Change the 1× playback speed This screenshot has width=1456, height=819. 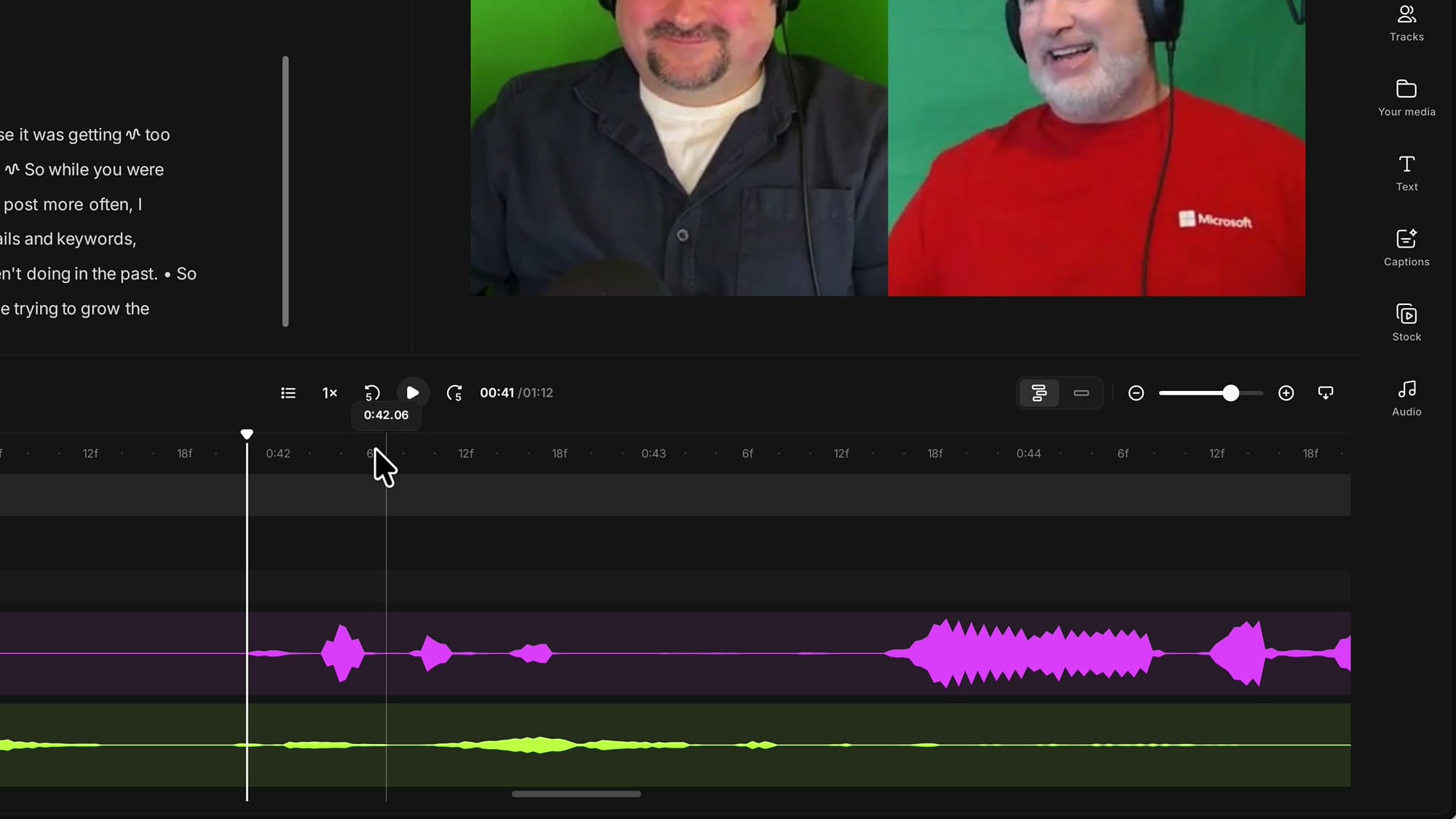pyautogui.click(x=330, y=393)
